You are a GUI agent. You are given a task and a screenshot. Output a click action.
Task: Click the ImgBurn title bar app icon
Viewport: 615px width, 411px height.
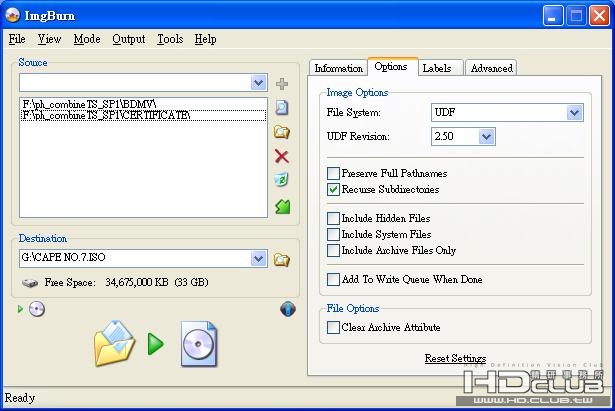[13, 15]
